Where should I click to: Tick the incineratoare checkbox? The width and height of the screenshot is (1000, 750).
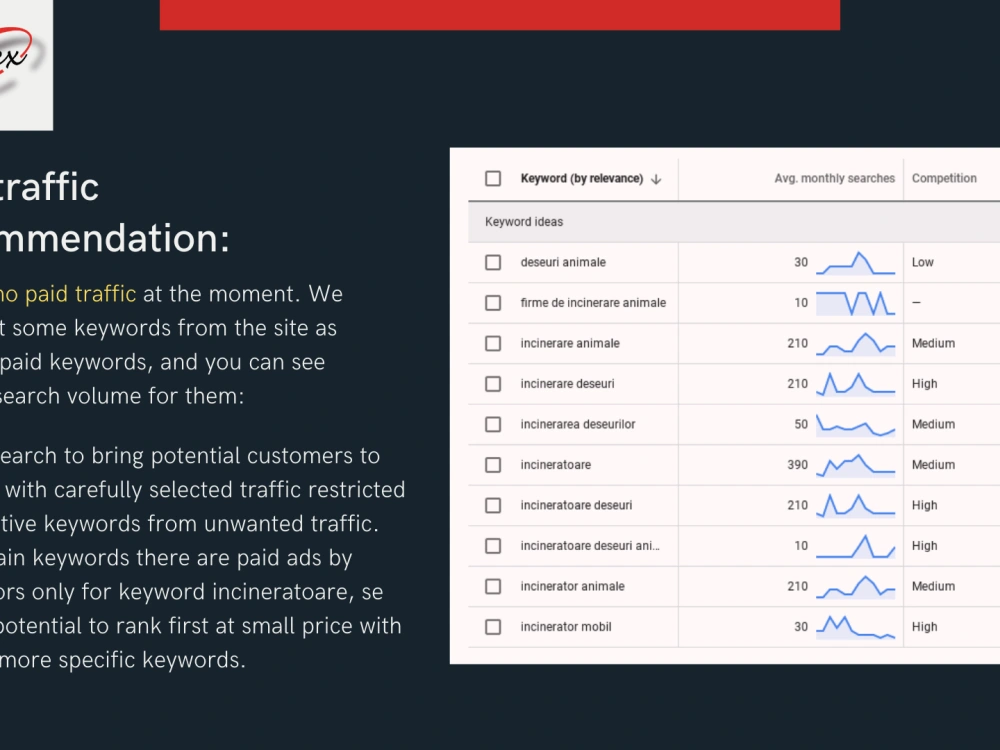(493, 465)
